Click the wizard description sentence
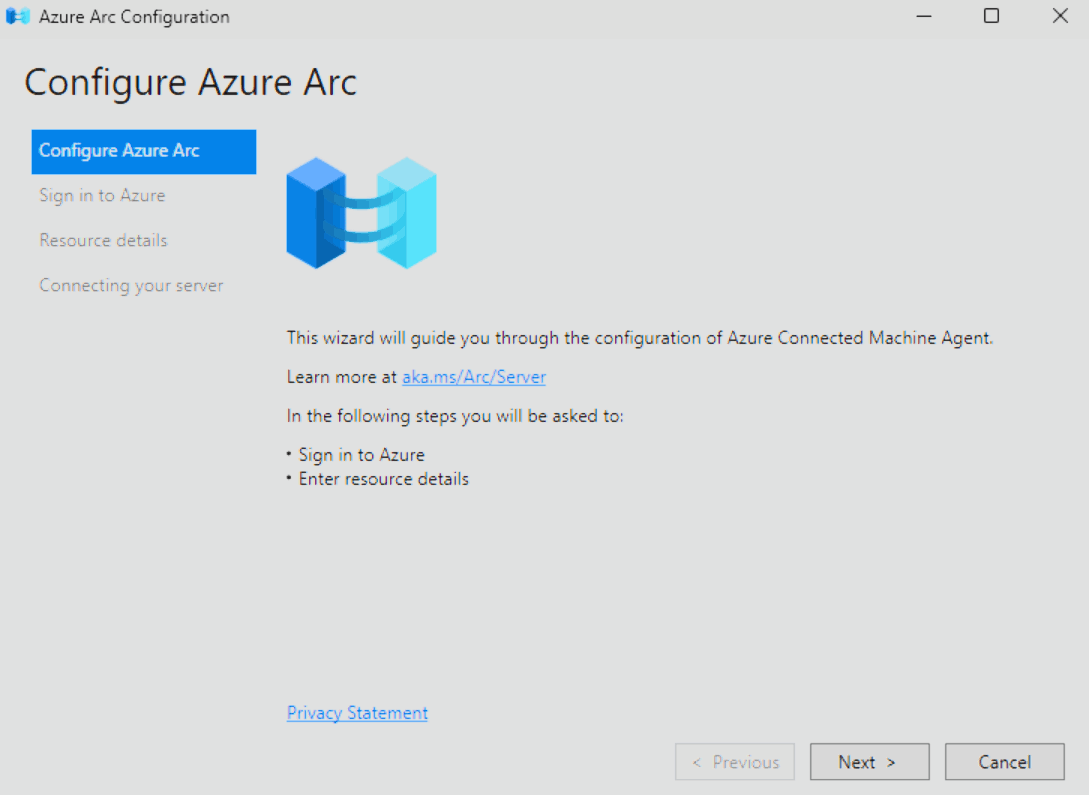1089x795 pixels. click(x=640, y=338)
